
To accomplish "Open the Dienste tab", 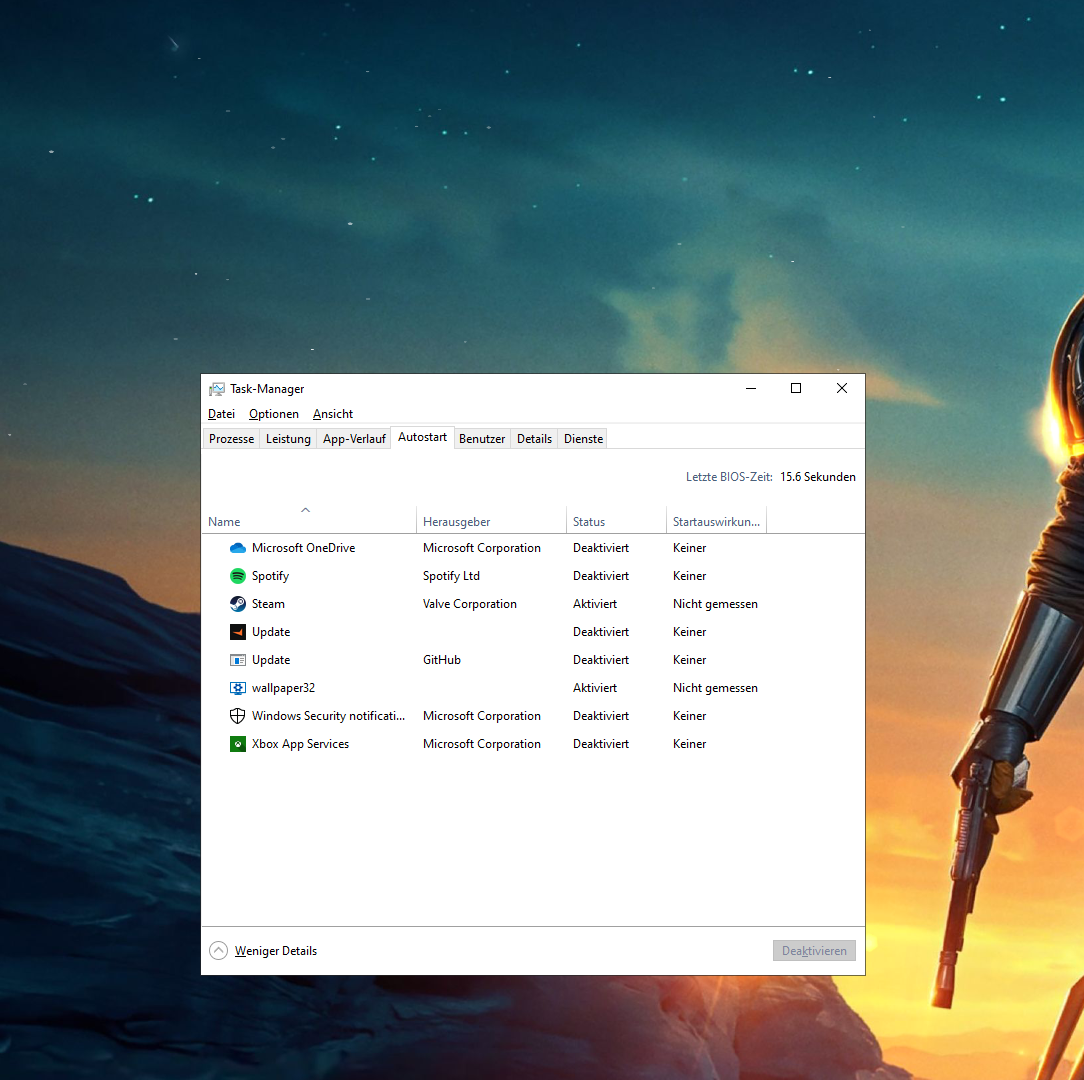I will (583, 439).
